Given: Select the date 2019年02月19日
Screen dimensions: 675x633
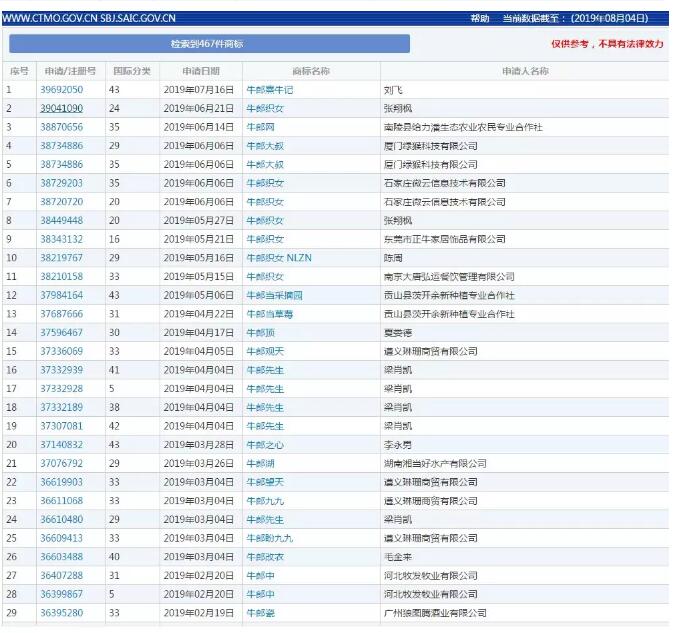Looking at the screenshot, I should tap(198, 613).
